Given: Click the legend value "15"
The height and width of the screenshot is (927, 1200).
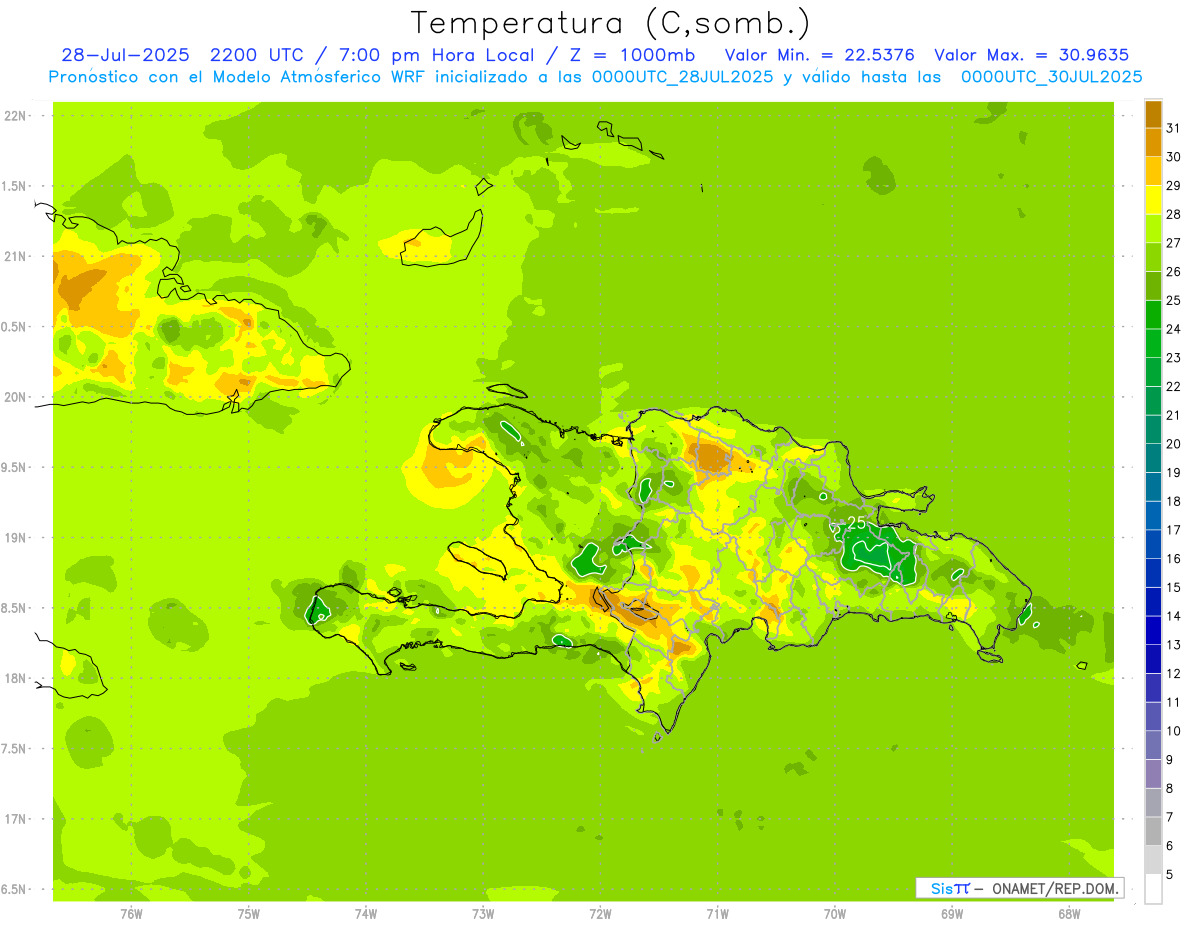Looking at the screenshot, I should coord(1174,587).
